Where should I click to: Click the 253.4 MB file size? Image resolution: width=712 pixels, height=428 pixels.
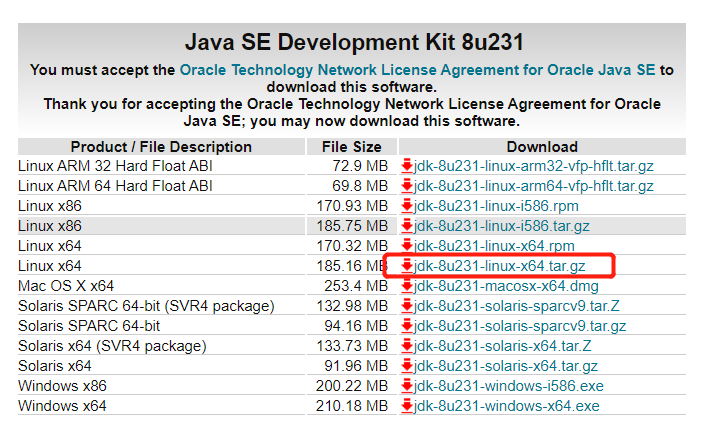pyautogui.click(x=356, y=286)
